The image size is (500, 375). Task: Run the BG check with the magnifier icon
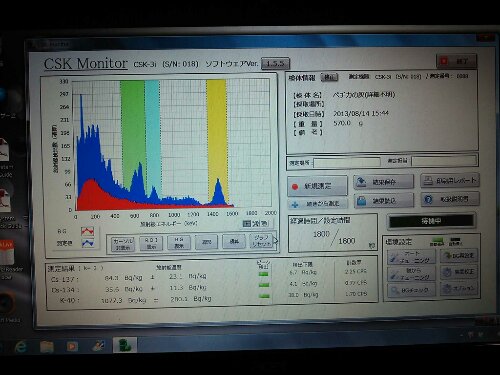(411, 290)
